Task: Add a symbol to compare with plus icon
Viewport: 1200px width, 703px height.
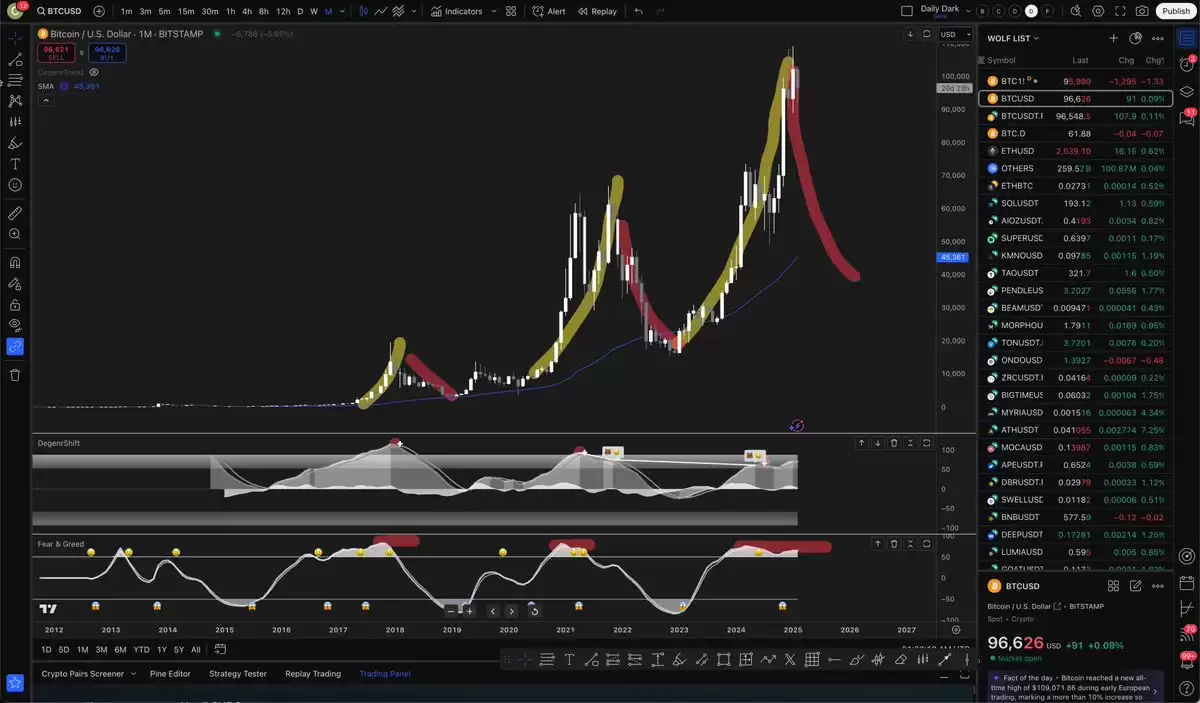Action: [99, 11]
